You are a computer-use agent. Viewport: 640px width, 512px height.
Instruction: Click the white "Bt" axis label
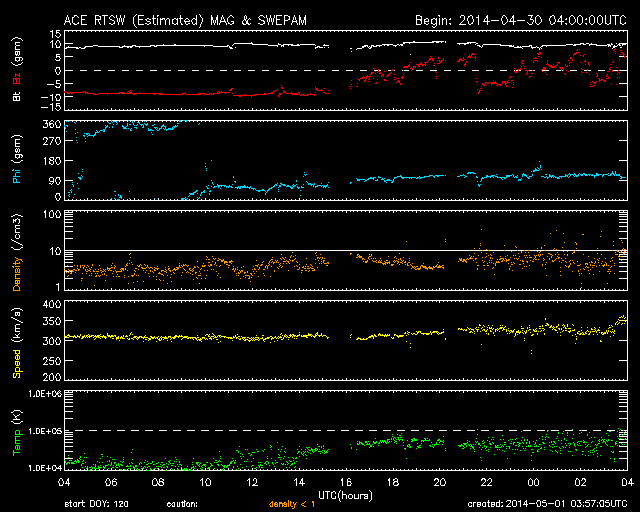click(x=17, y=96)
